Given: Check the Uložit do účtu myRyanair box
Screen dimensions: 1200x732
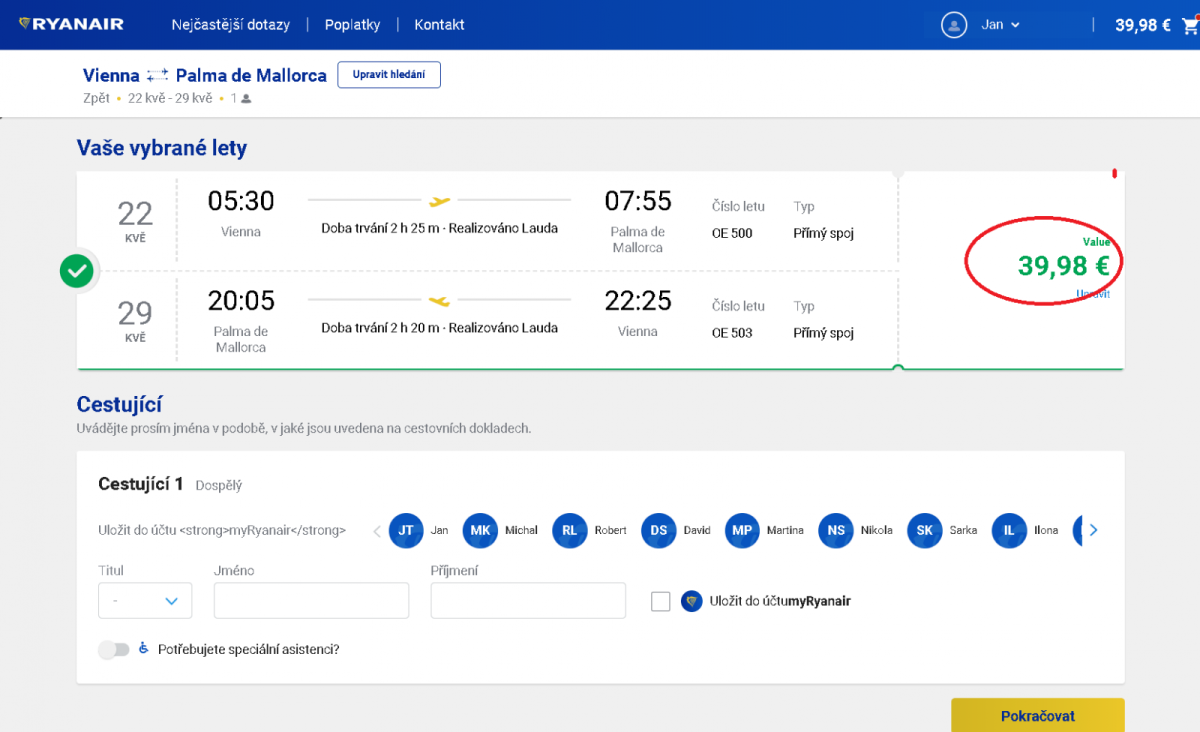Looking at the screenshot, I should point(660,601).
